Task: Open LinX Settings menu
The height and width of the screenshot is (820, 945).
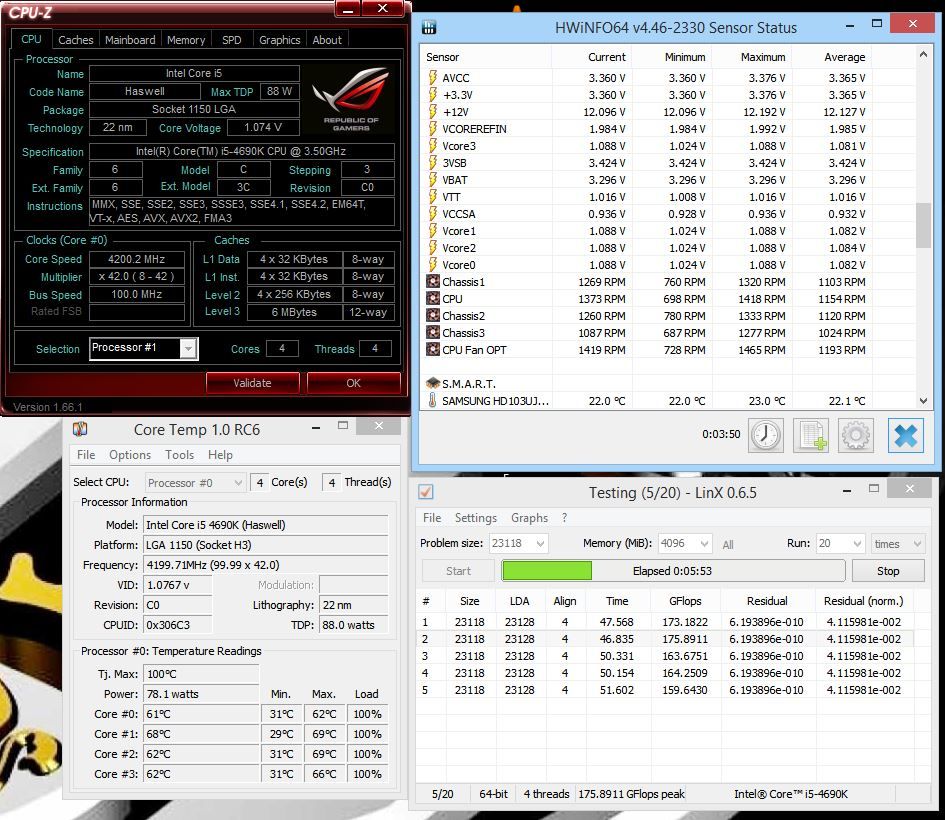Action: [x=476, y=518]
